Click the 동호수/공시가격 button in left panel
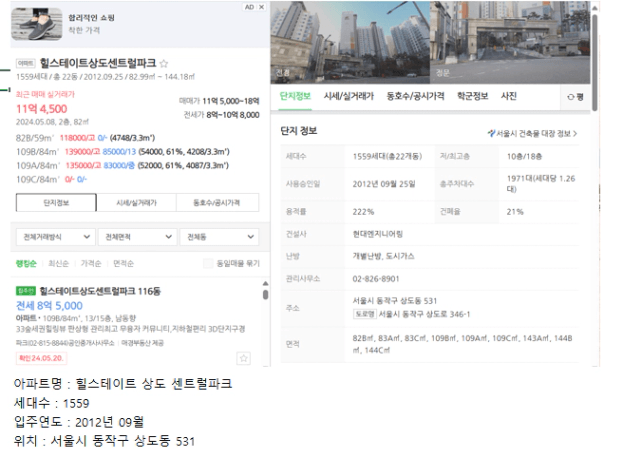 coord(216,202)
